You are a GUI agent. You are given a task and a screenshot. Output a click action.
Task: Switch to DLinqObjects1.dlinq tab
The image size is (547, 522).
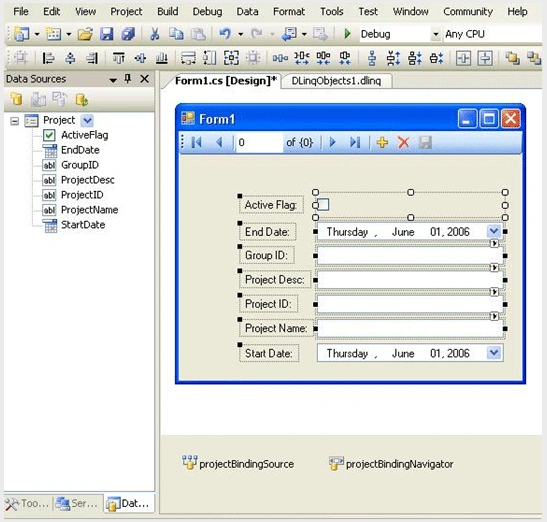coord(336,81)
